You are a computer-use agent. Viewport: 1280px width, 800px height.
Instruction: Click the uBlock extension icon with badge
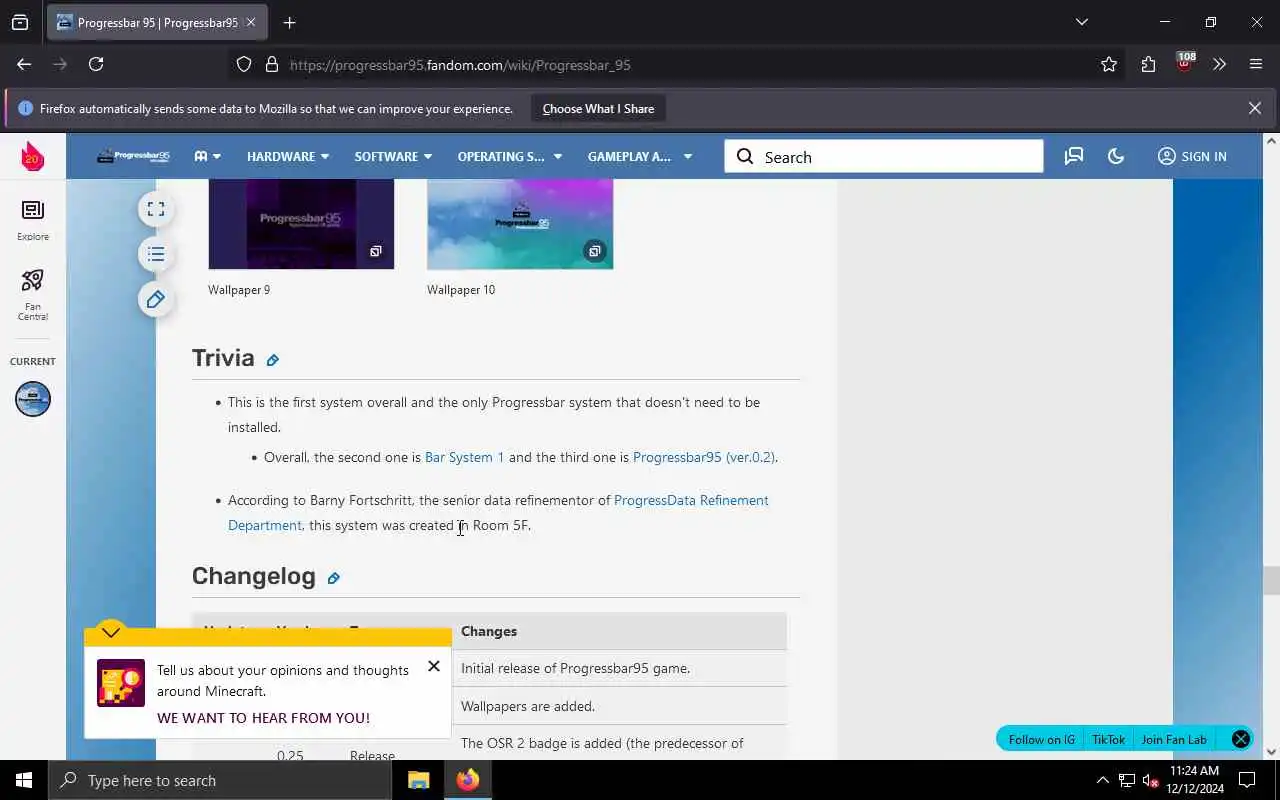point(1185,62)
